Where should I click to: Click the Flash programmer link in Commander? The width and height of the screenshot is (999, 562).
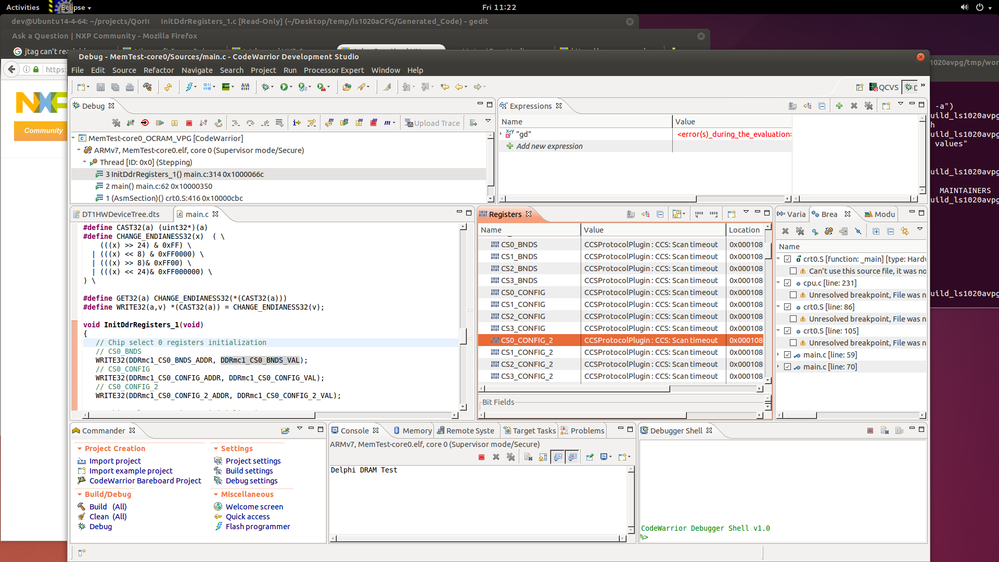coord(257,527)
